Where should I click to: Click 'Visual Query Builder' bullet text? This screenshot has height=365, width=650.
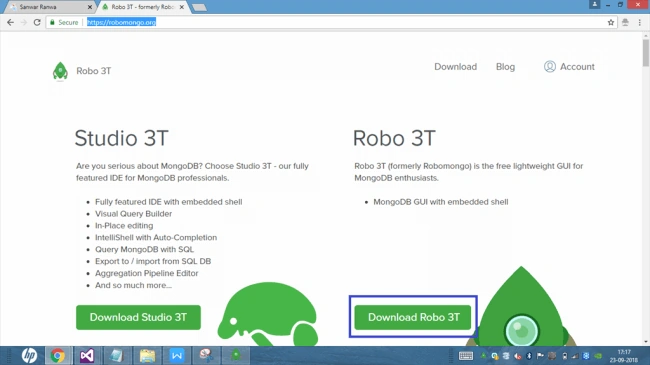tap(133, 214)
